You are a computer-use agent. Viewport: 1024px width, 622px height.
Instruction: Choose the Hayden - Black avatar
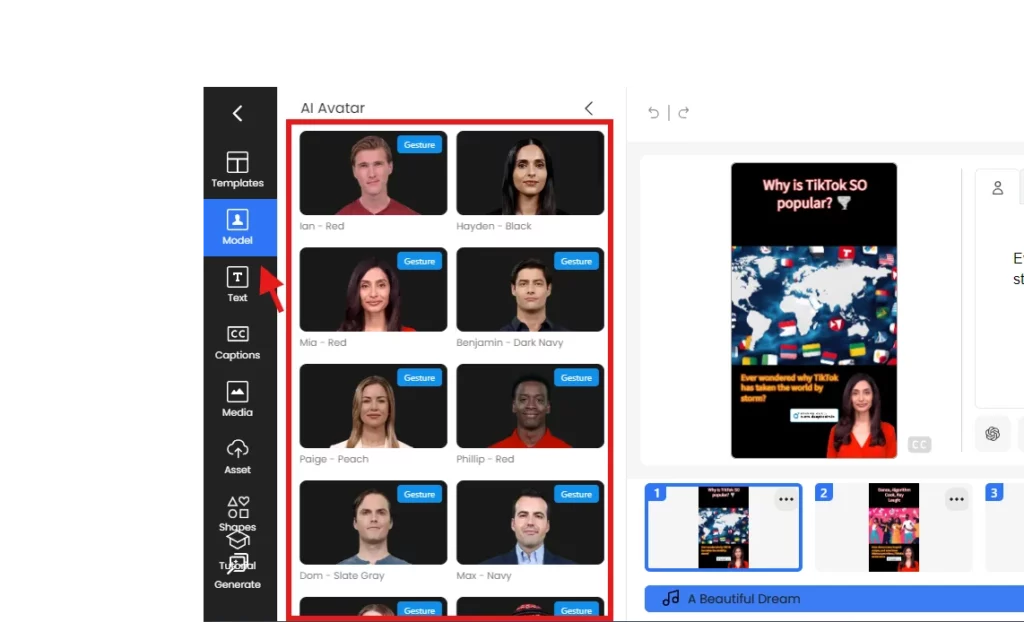pos(530,172)
